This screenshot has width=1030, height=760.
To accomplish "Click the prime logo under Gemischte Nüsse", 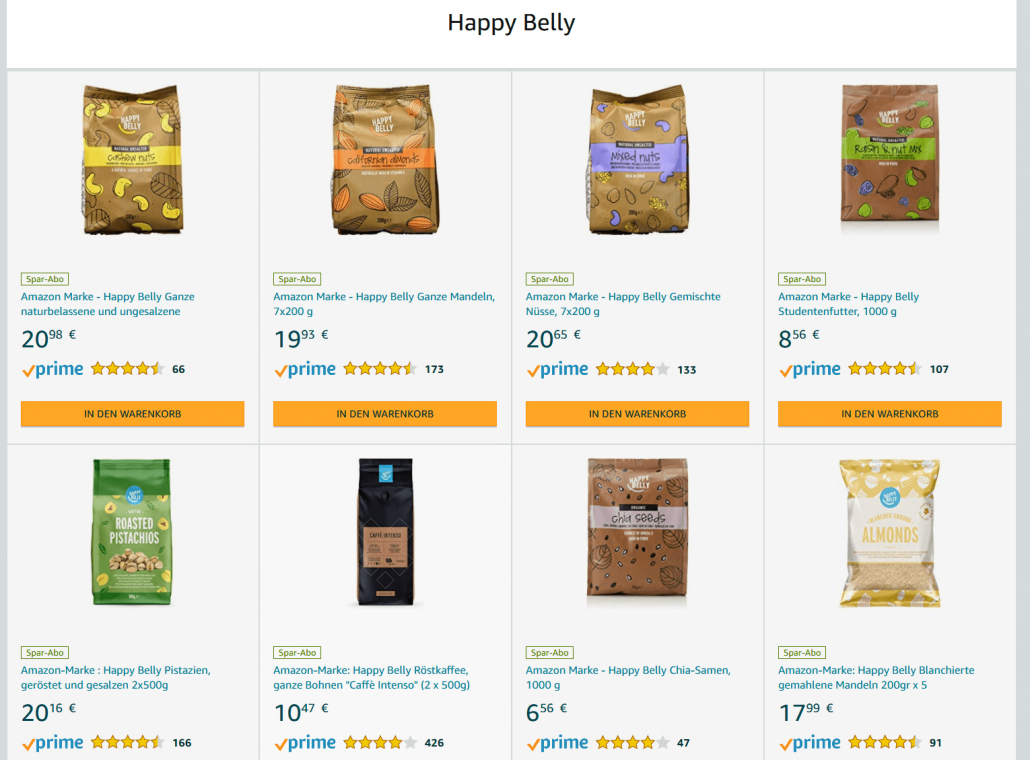I will click(x=557, y=369).
